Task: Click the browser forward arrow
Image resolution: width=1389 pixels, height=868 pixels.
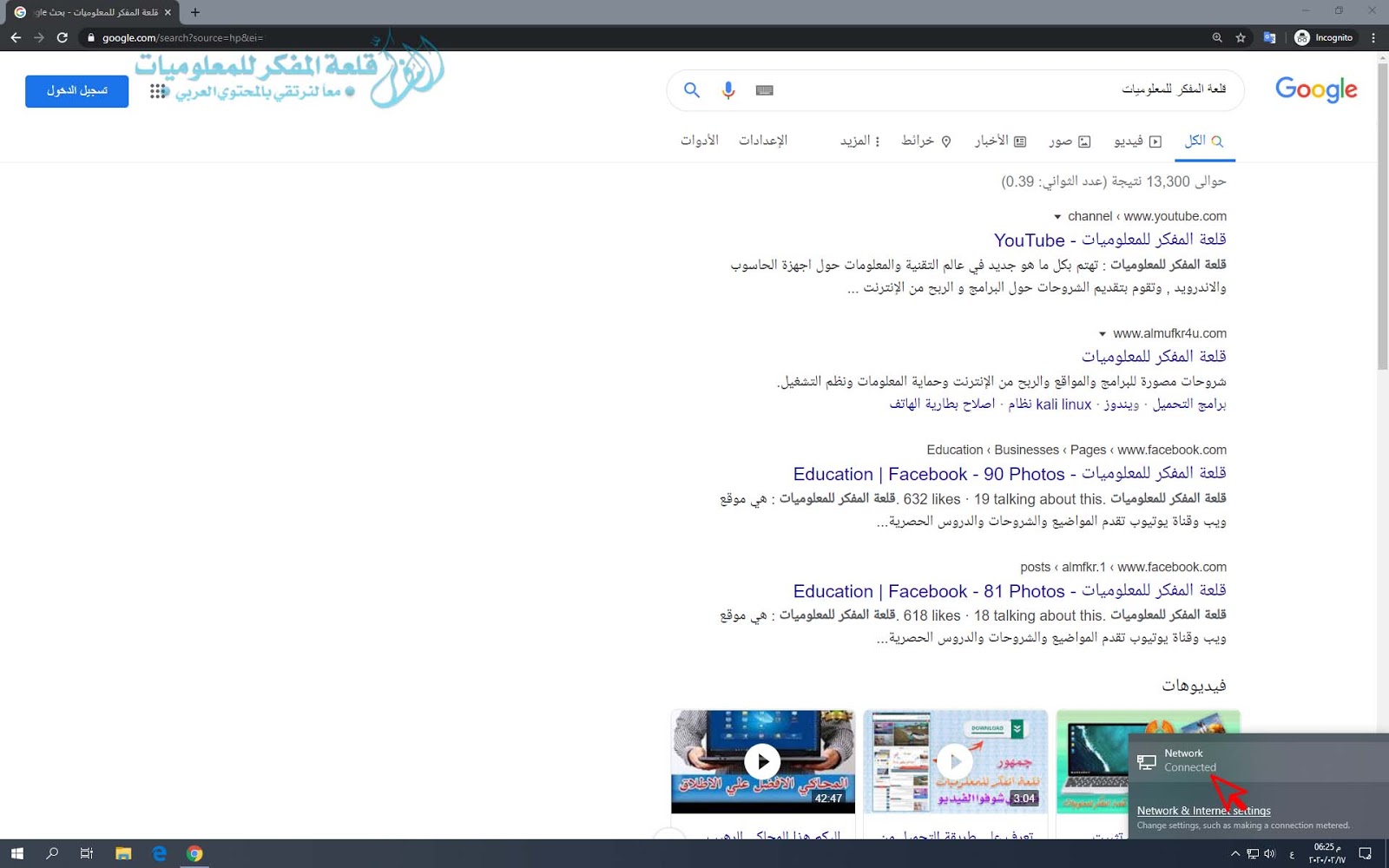Action: [x=39, y=37]
